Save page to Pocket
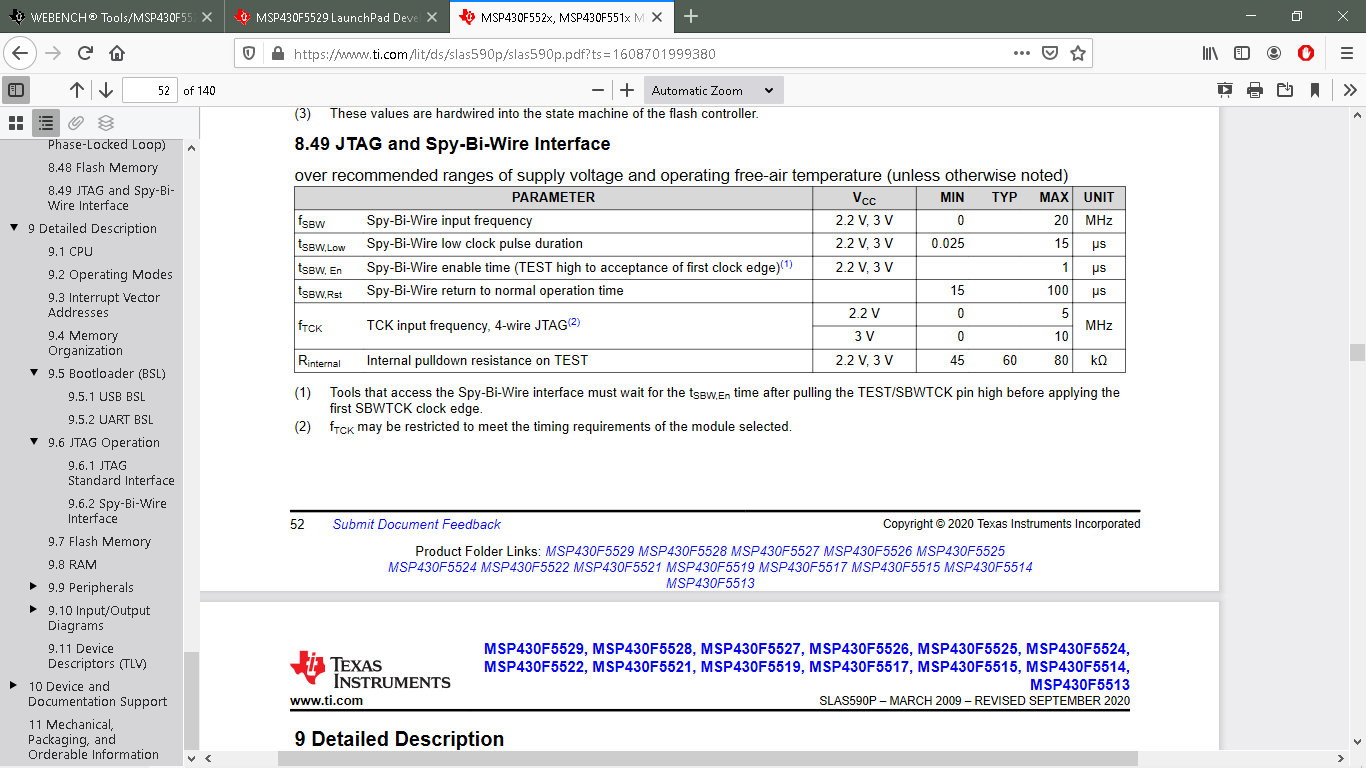 click(x=1049, y=53)
